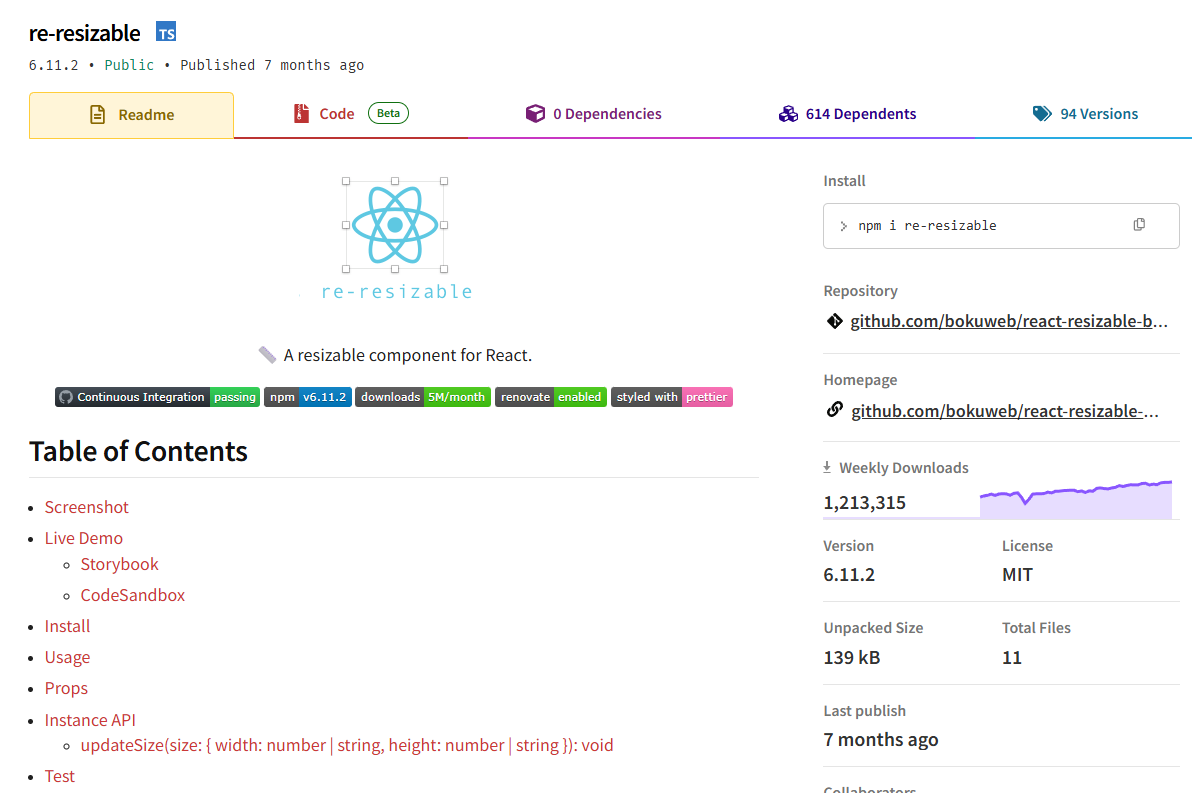The image size is (1192, 793).
Task: Click the Versions tags icon
Action: click(1042, 113)
